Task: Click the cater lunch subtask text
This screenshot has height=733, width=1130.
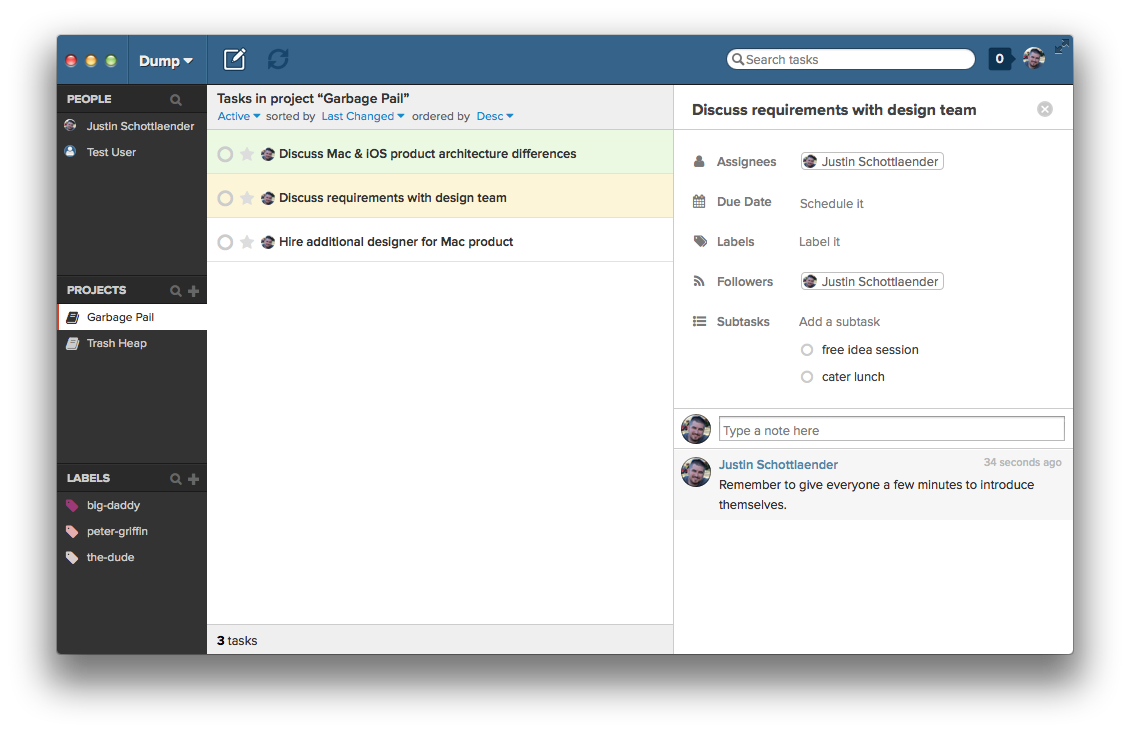Action: 853,377
